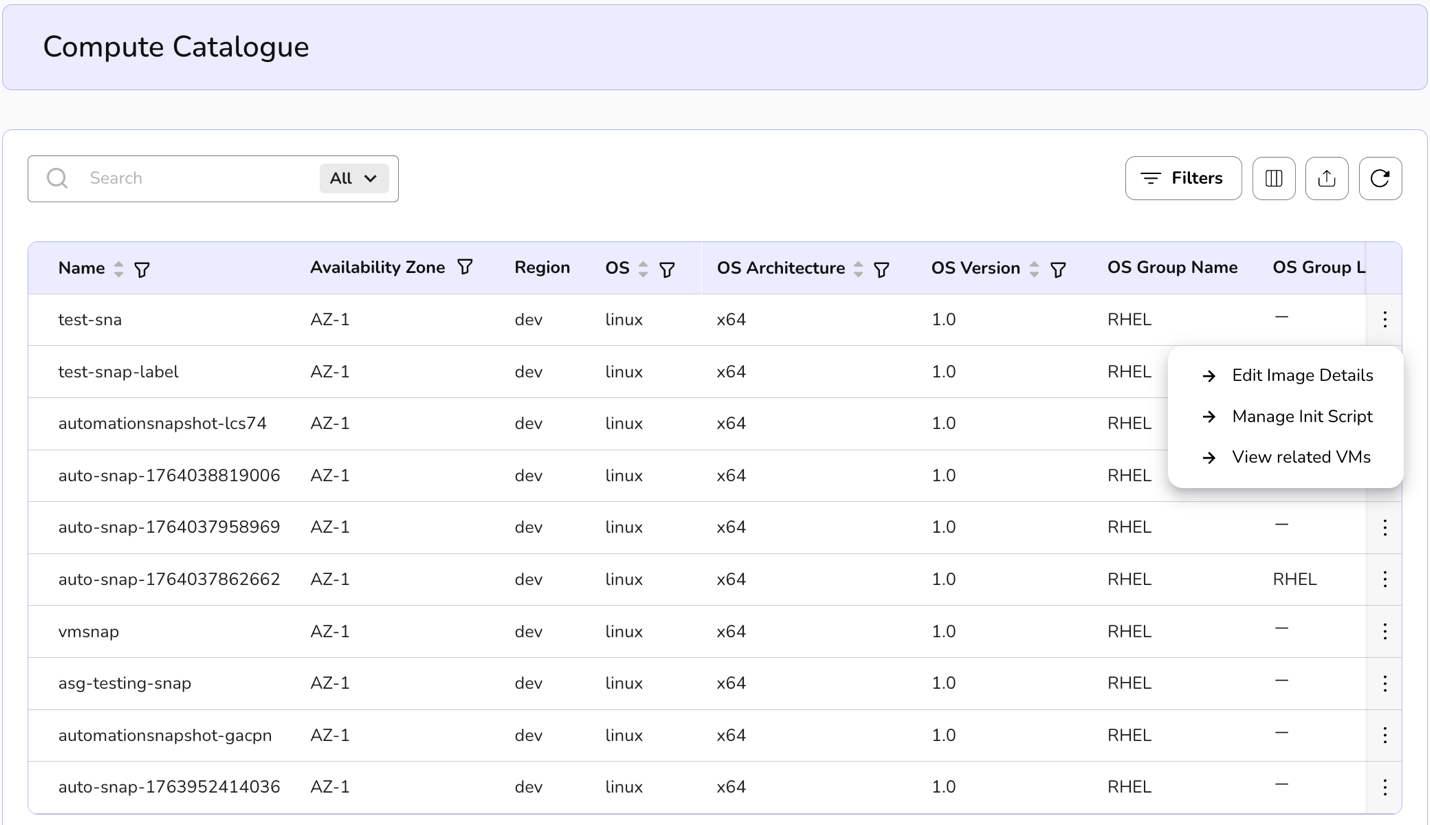
Task: Choose Manage Init Script menu option
Action: [x=1301, y=416]
